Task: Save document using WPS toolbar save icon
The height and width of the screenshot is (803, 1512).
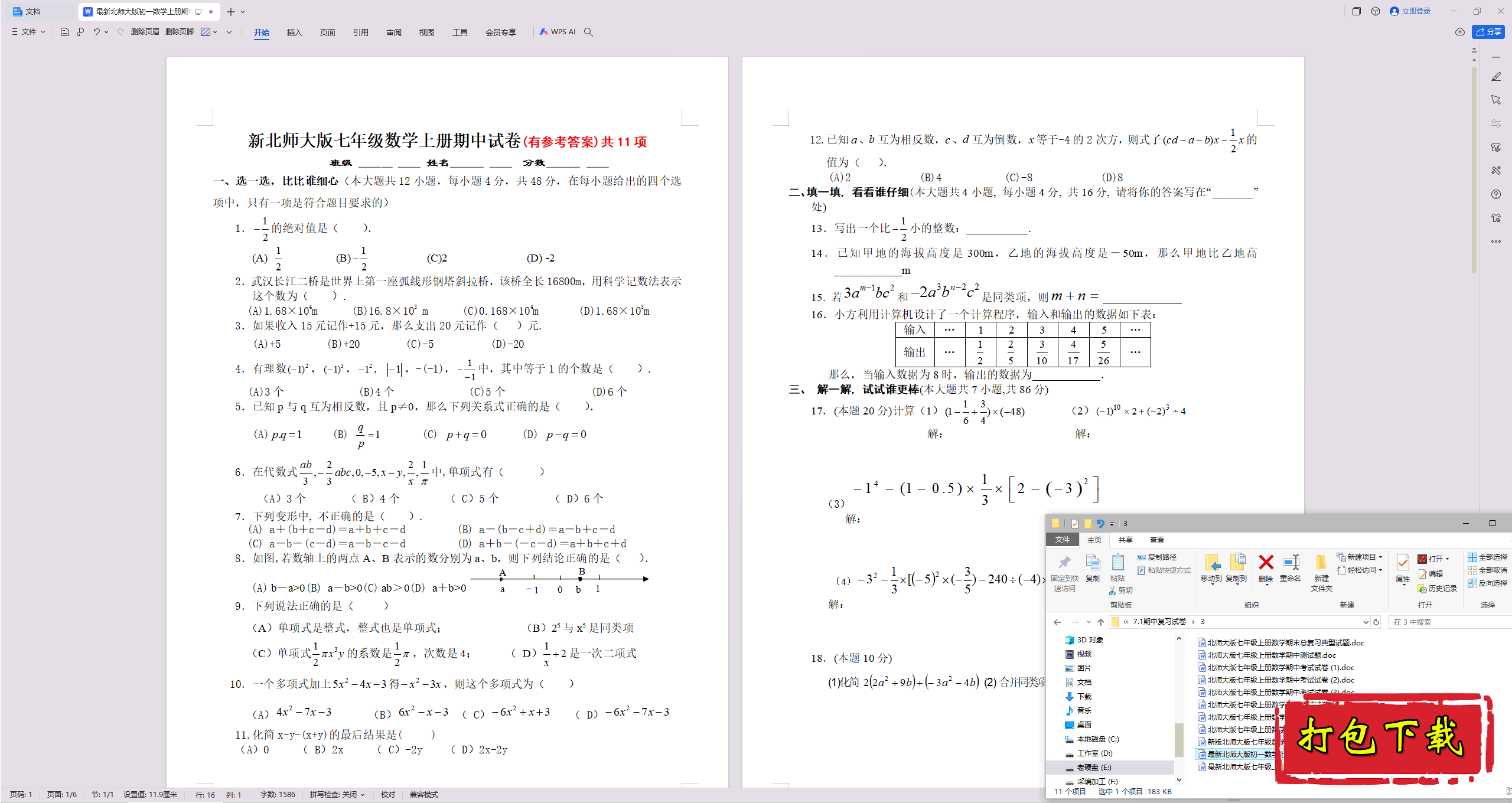Action: [x=65, y=32]
